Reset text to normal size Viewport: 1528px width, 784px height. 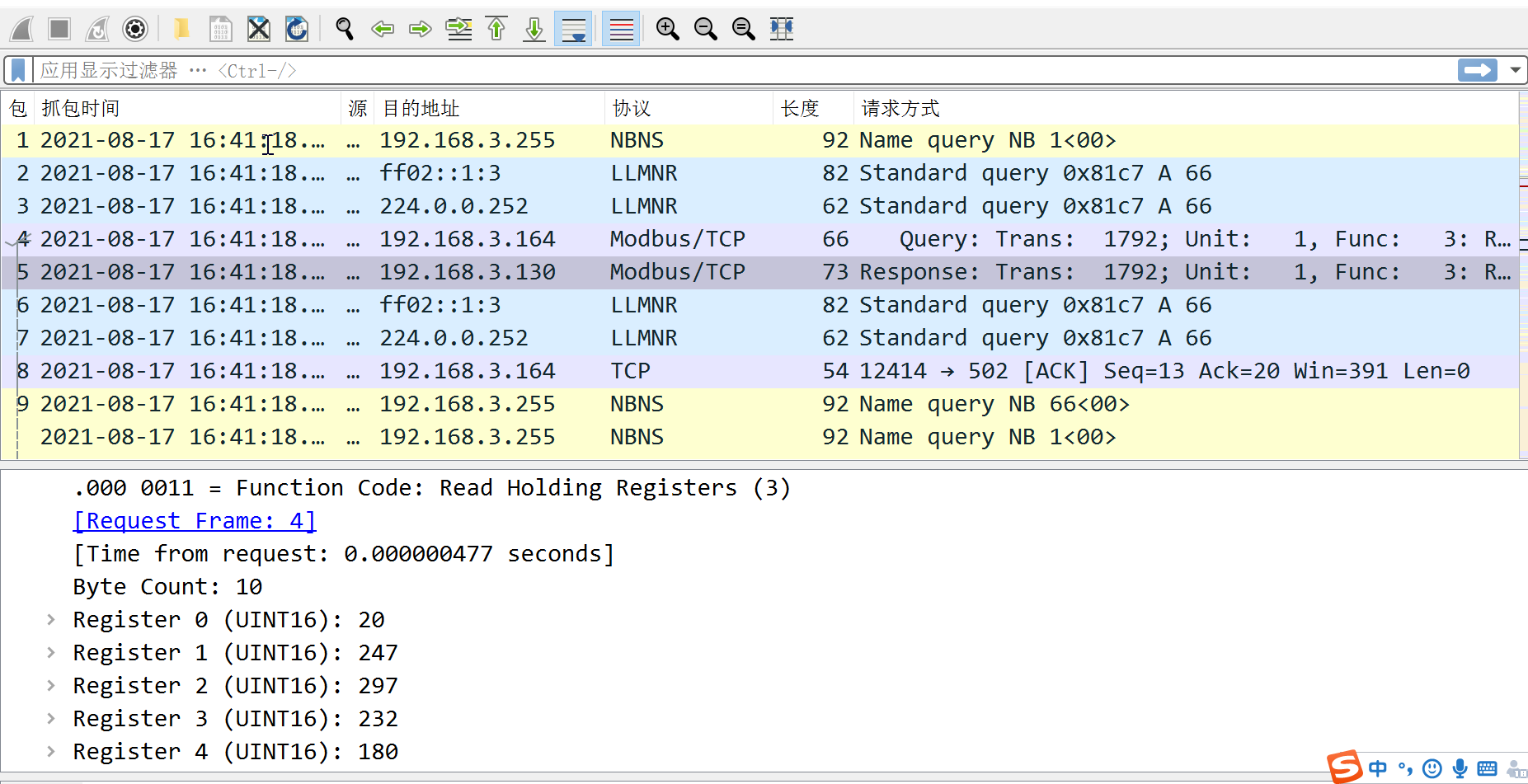pos(744,29)
